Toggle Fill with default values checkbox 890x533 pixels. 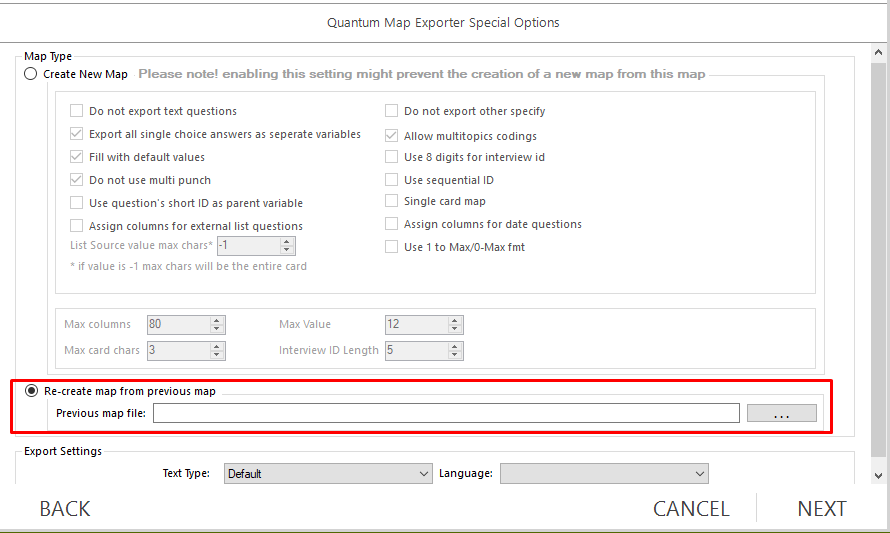tap(77, 157)
